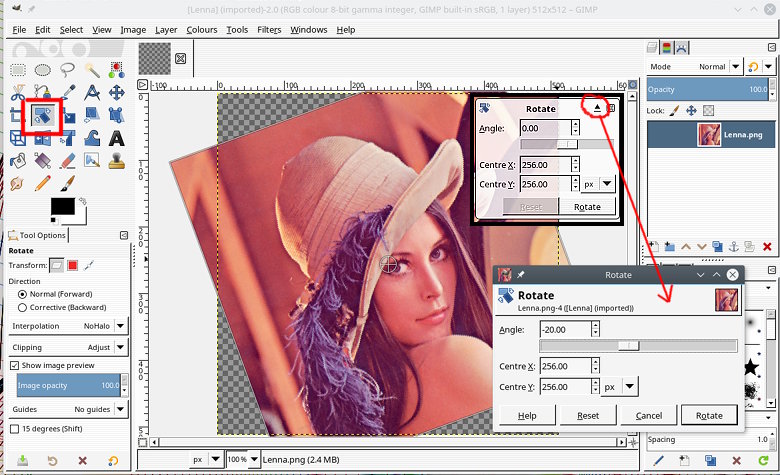Delete tool preset icon in Tool Options
The height and width of the screenshot is (475, 780).
[x=83, y=461]
